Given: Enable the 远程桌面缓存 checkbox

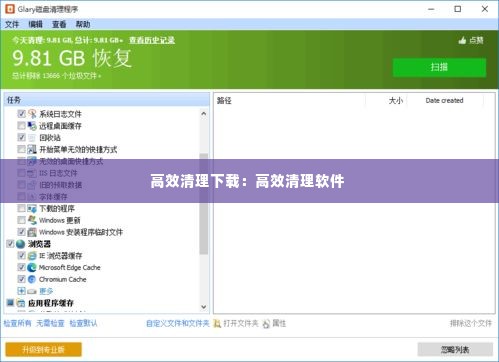Looking at the screenshot, I should 21,126.
